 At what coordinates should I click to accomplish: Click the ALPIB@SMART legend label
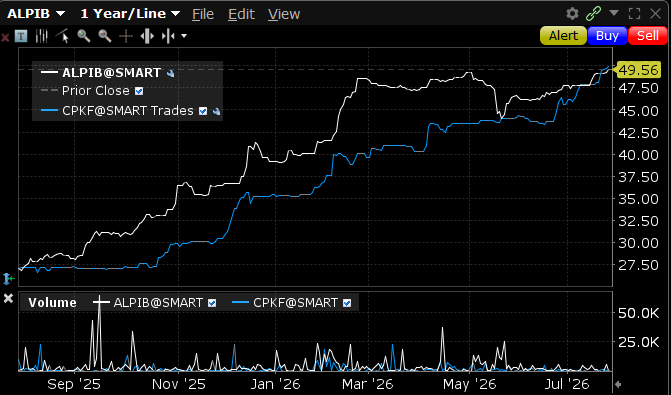pyautogui.click(x=112, y=73)
